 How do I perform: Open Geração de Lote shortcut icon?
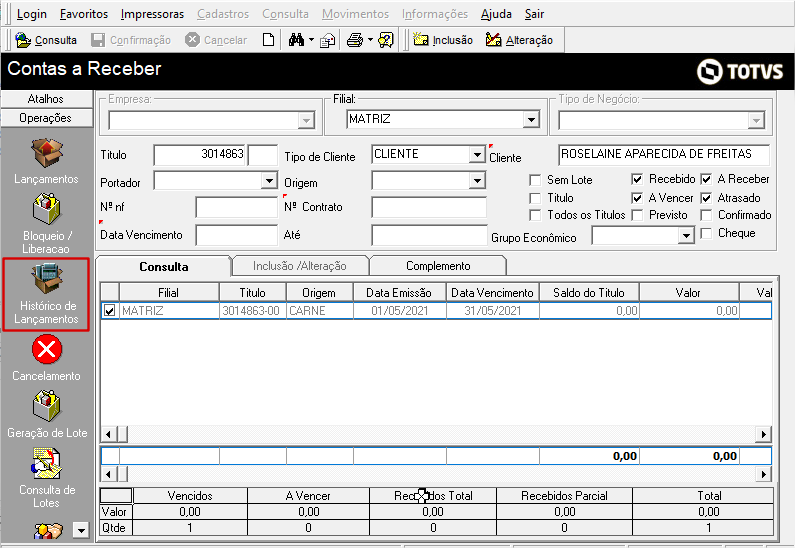coord(47,406)
